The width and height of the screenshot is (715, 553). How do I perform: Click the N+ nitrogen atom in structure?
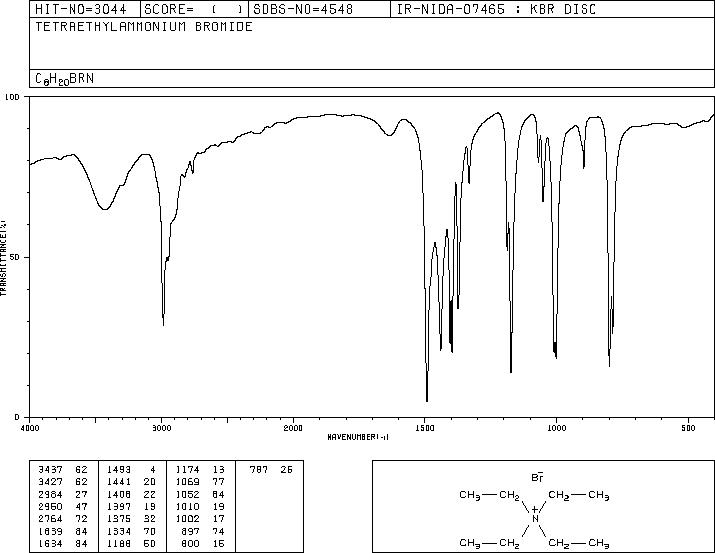(x=535, y=515)
